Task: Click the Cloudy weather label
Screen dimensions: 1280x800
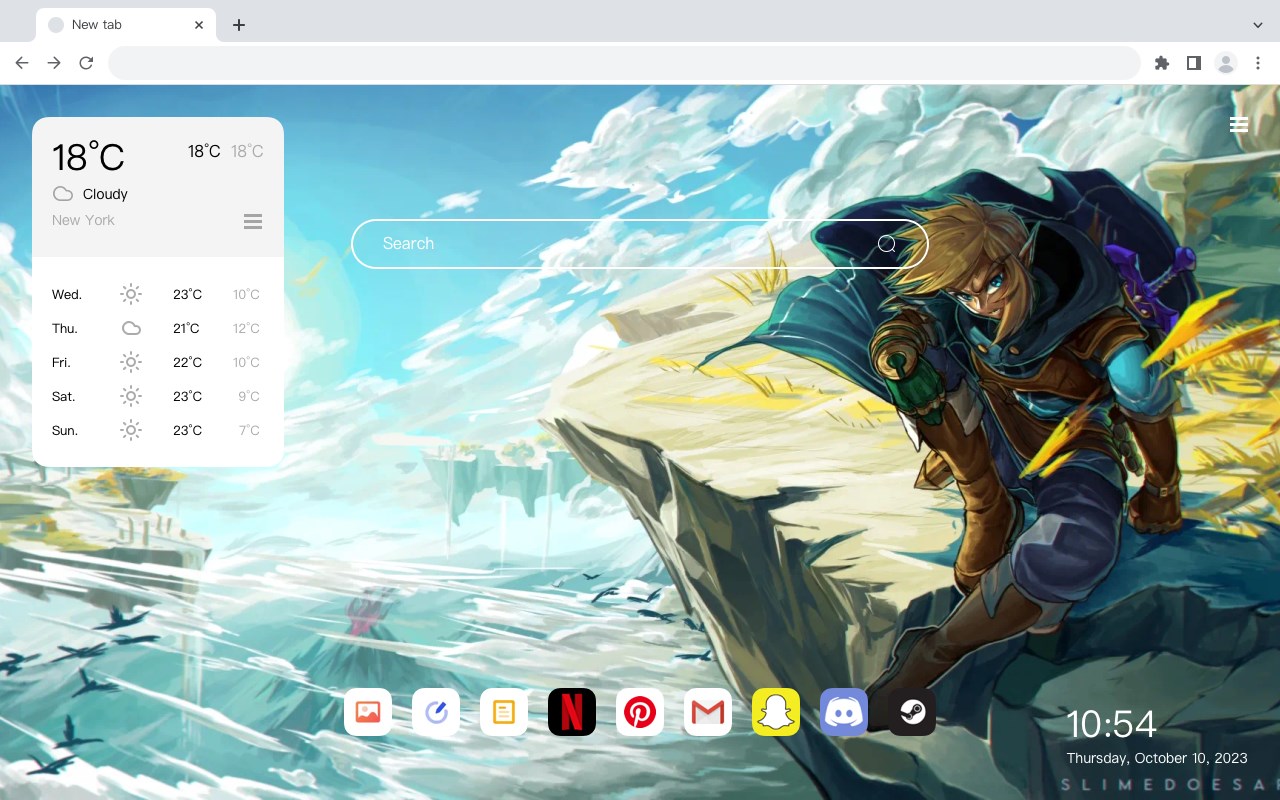Action: click(x=105, y=194)
